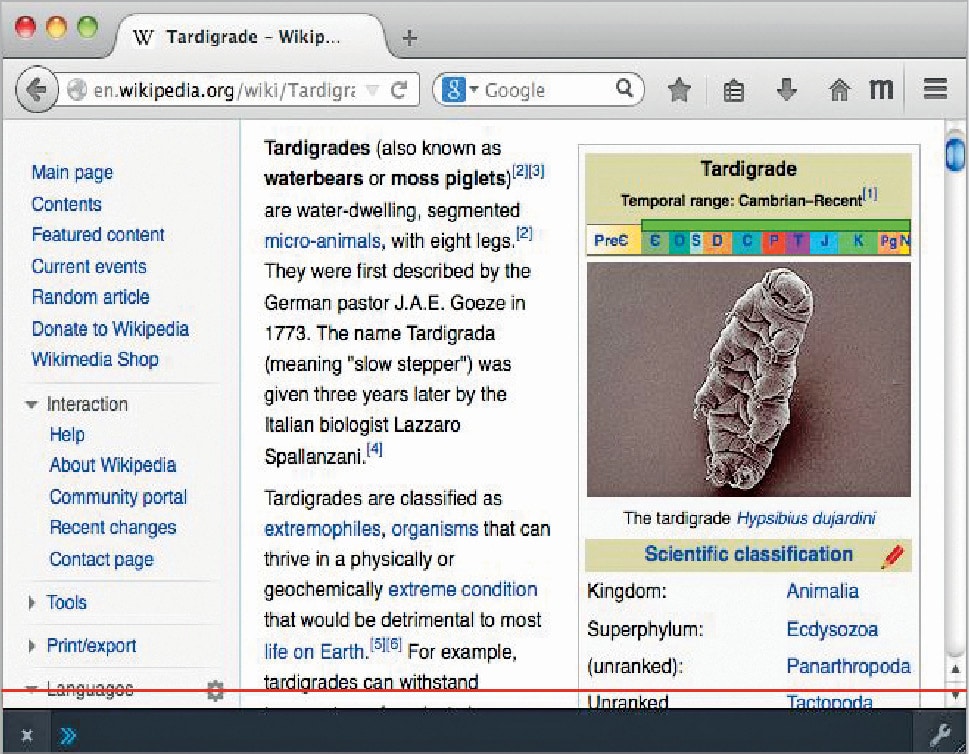
Task: Open the hamburger menu button
Action: click(935, 88)
